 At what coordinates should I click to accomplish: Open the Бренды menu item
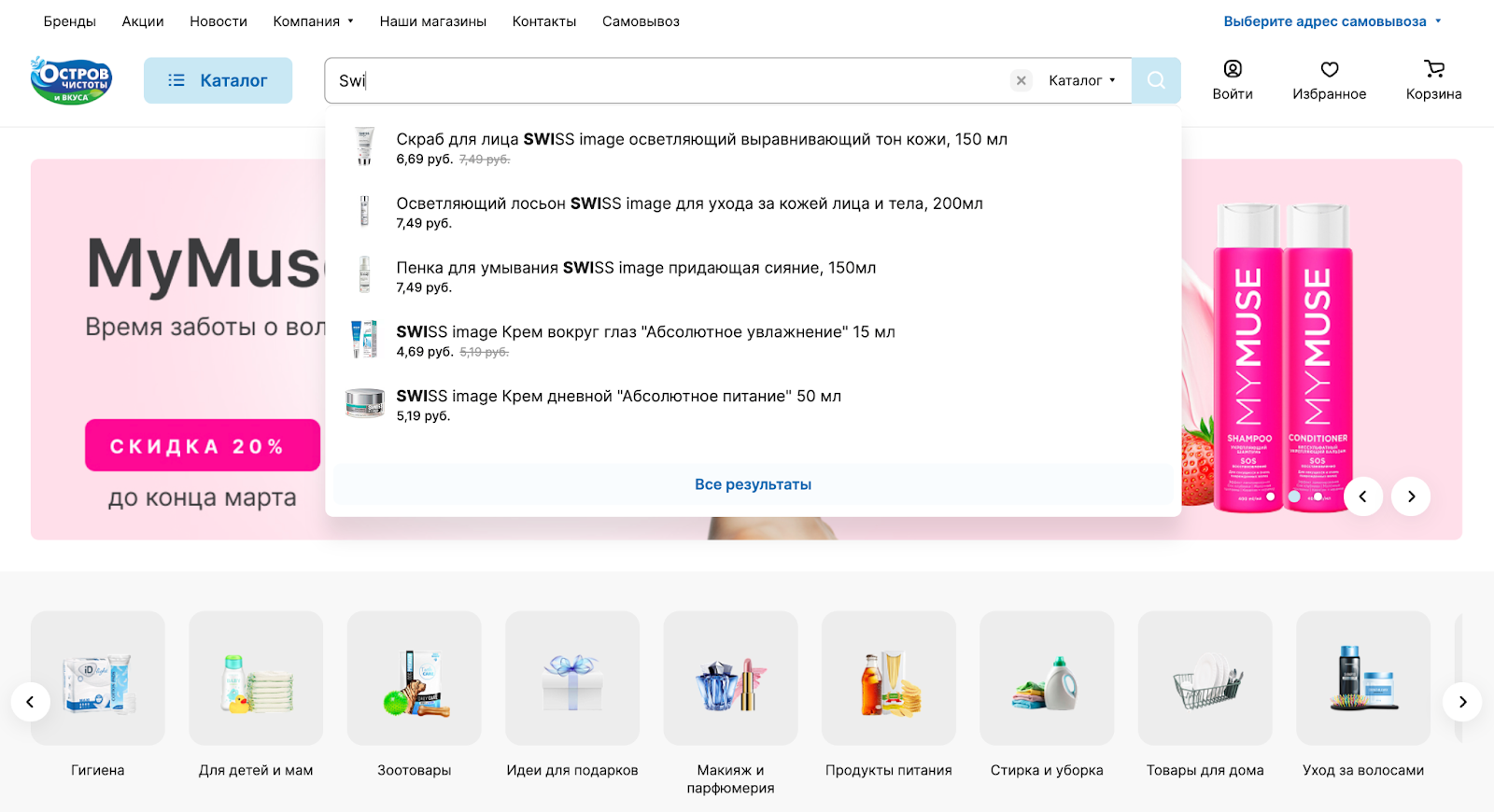[70, 21]
